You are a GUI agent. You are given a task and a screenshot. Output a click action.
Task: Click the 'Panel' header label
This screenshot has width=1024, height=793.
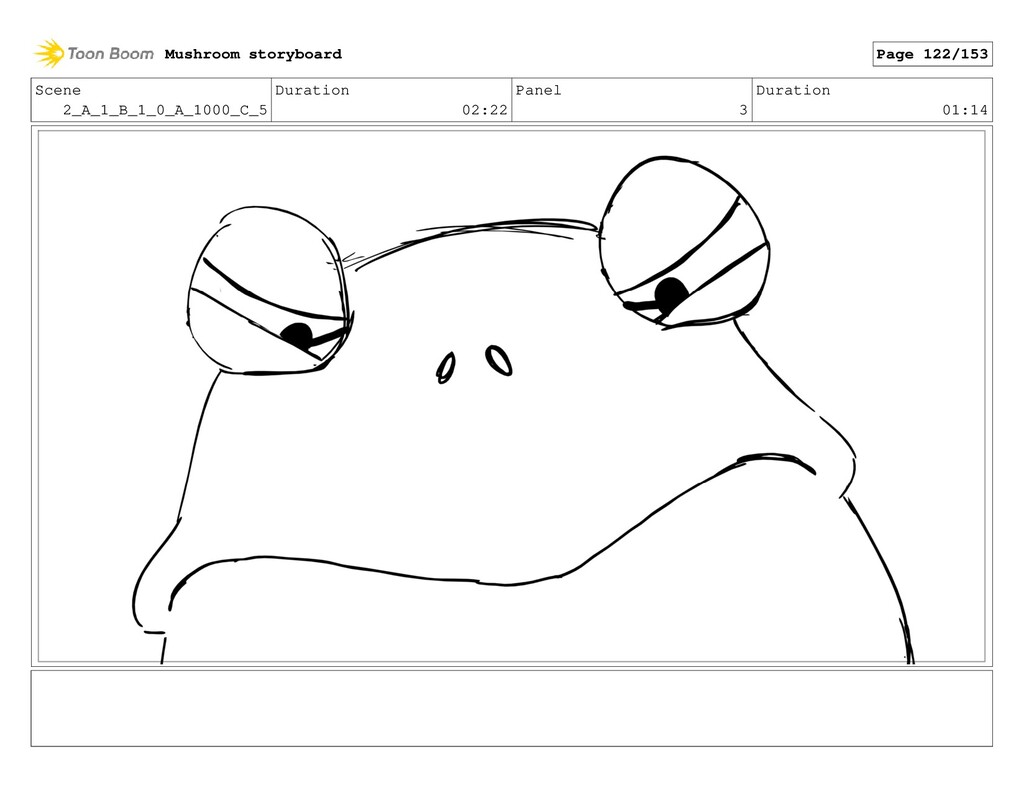coord(538,90)
